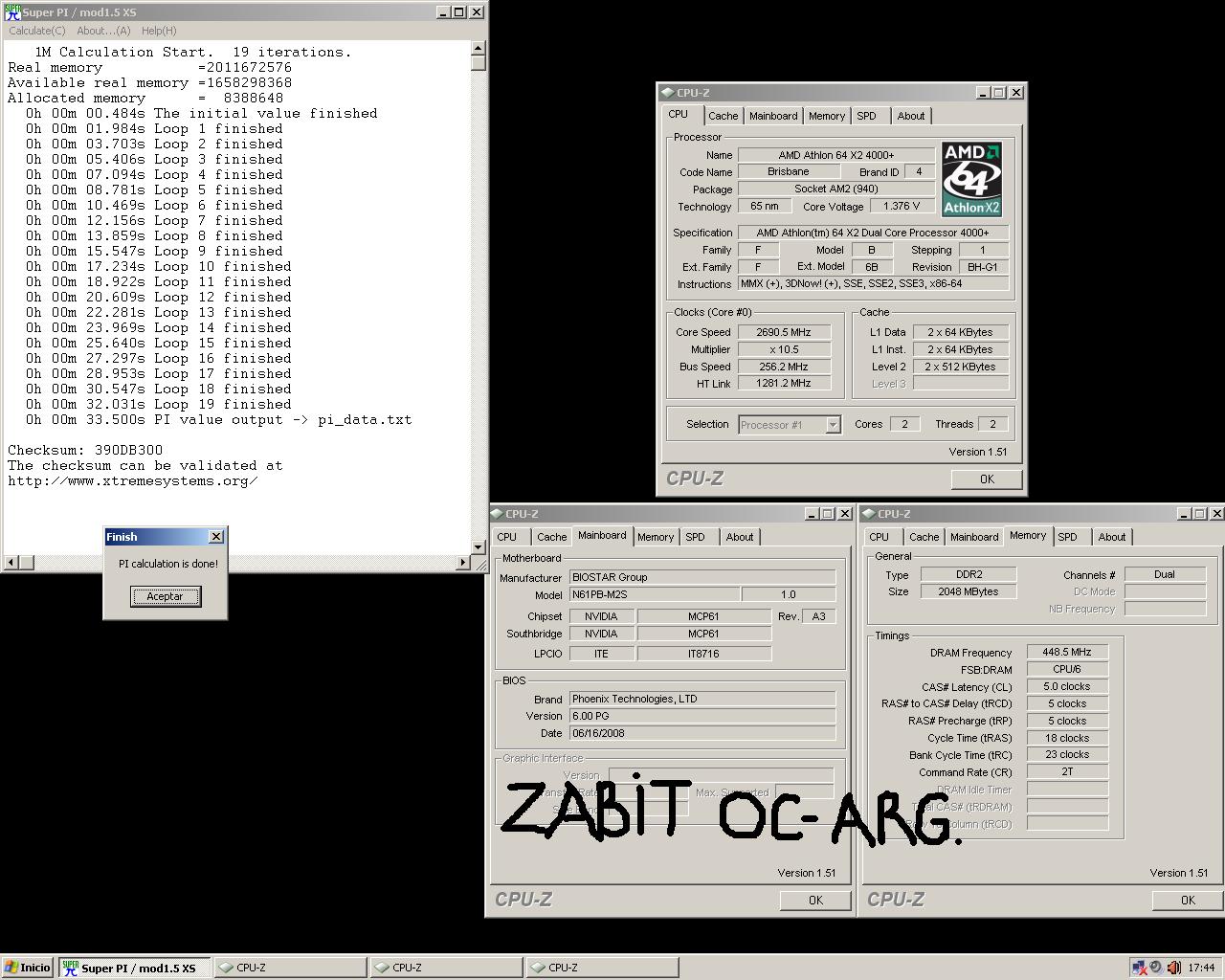Viewport: 1225px width, 980px height.
Task: Click the title icon of CPU-Z processor window
Action: [667, 93]
